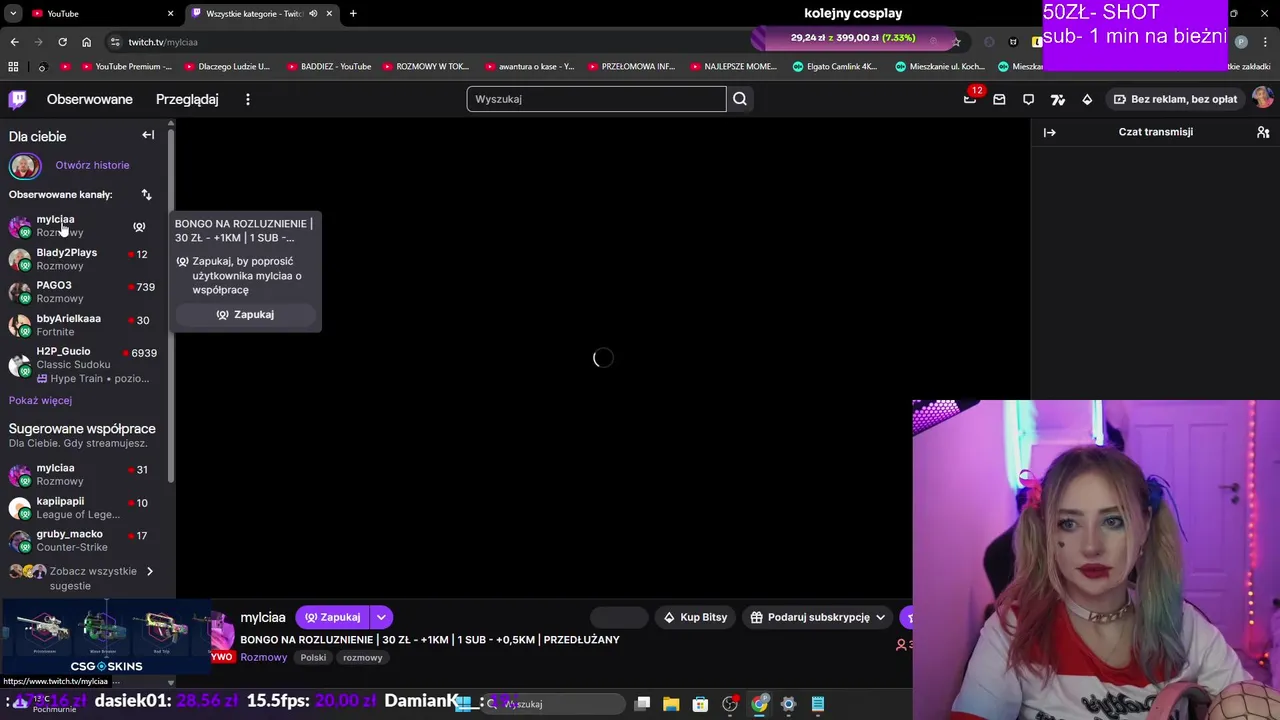Open Elgato Camlink 4K bookmark

[834, 67]
